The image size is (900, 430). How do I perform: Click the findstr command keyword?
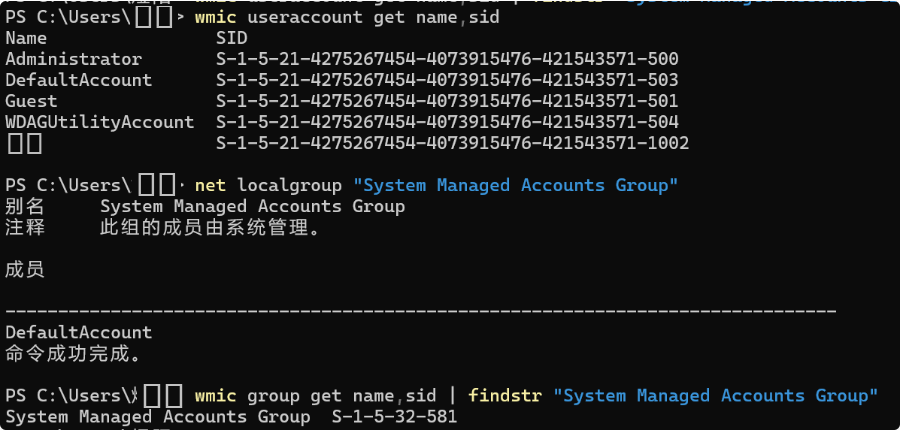point(505,396)
